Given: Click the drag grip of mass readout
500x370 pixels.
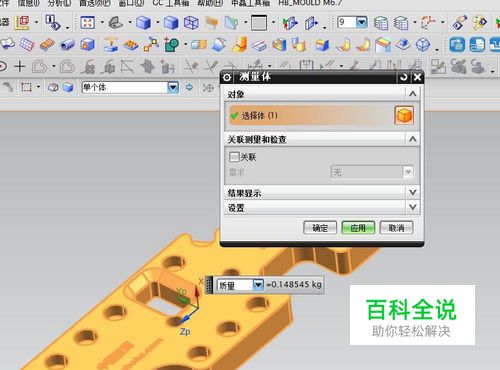Looking at the screenshot, I should 209,285.
